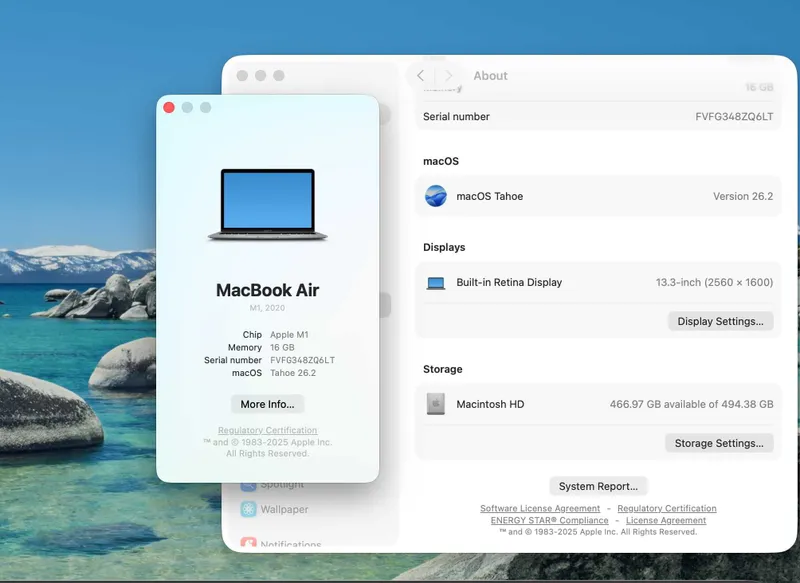Click the Wallpaper sidebar icon

coord(248,509)
